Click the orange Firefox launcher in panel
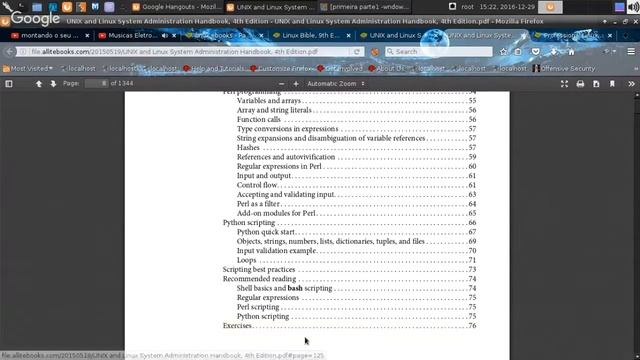The width and height of the screenshot is (640, 360). [67, 7]
